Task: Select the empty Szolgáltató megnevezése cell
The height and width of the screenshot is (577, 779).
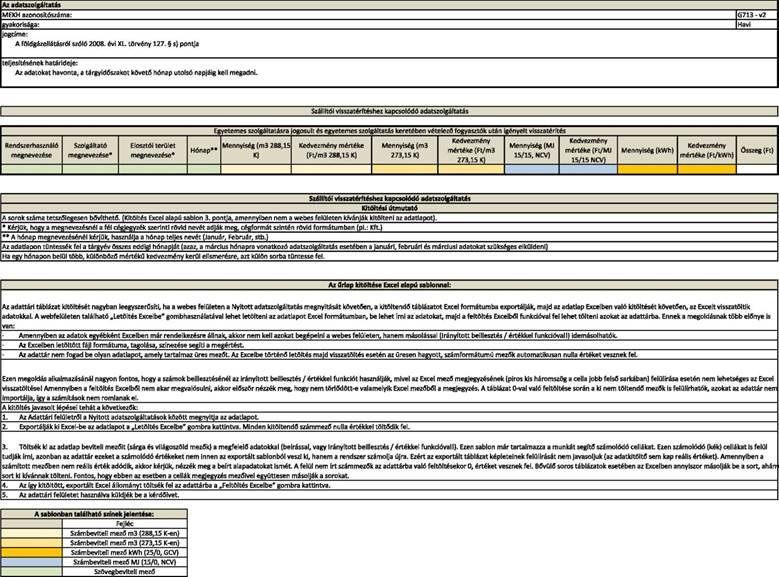Action: [x=90, y=169]
